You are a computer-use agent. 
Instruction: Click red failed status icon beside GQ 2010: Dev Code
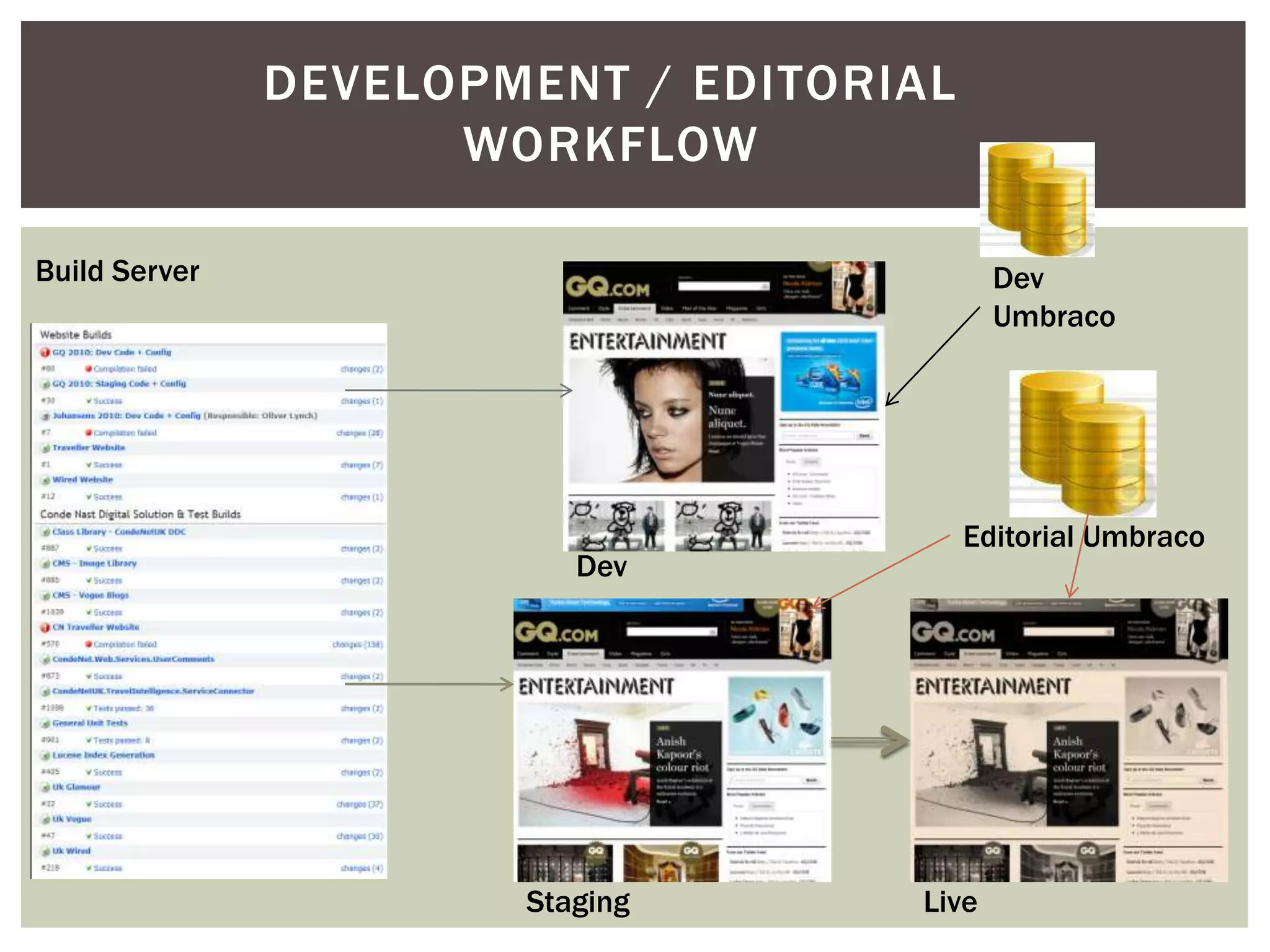pyautogui.click(x=45, y=353)
